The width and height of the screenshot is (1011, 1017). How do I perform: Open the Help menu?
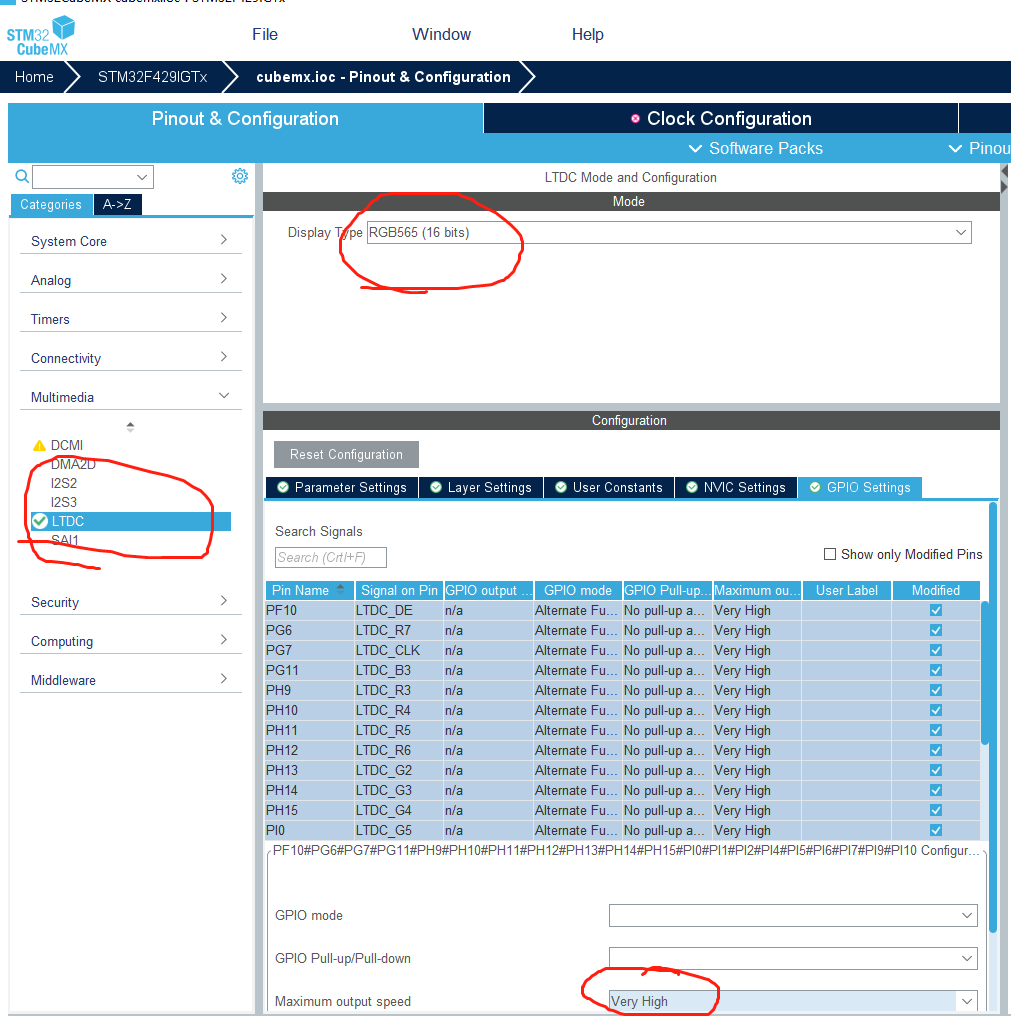pos(588,34)
